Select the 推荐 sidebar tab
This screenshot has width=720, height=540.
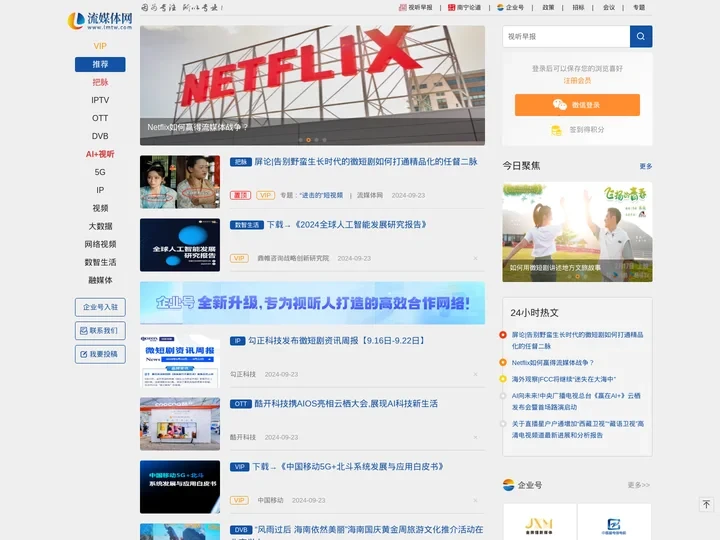tap(100, 64)
